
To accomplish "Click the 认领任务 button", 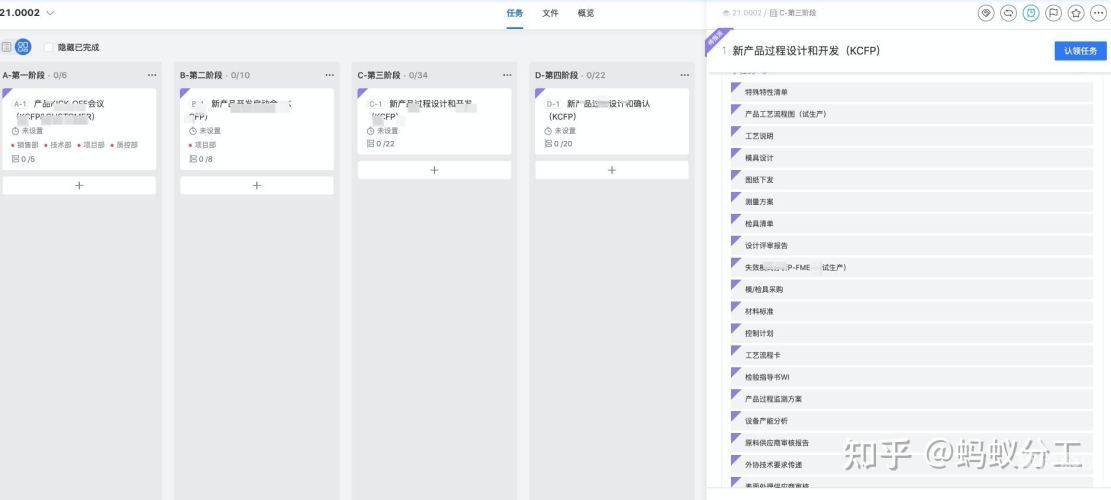I will 1081,51.
